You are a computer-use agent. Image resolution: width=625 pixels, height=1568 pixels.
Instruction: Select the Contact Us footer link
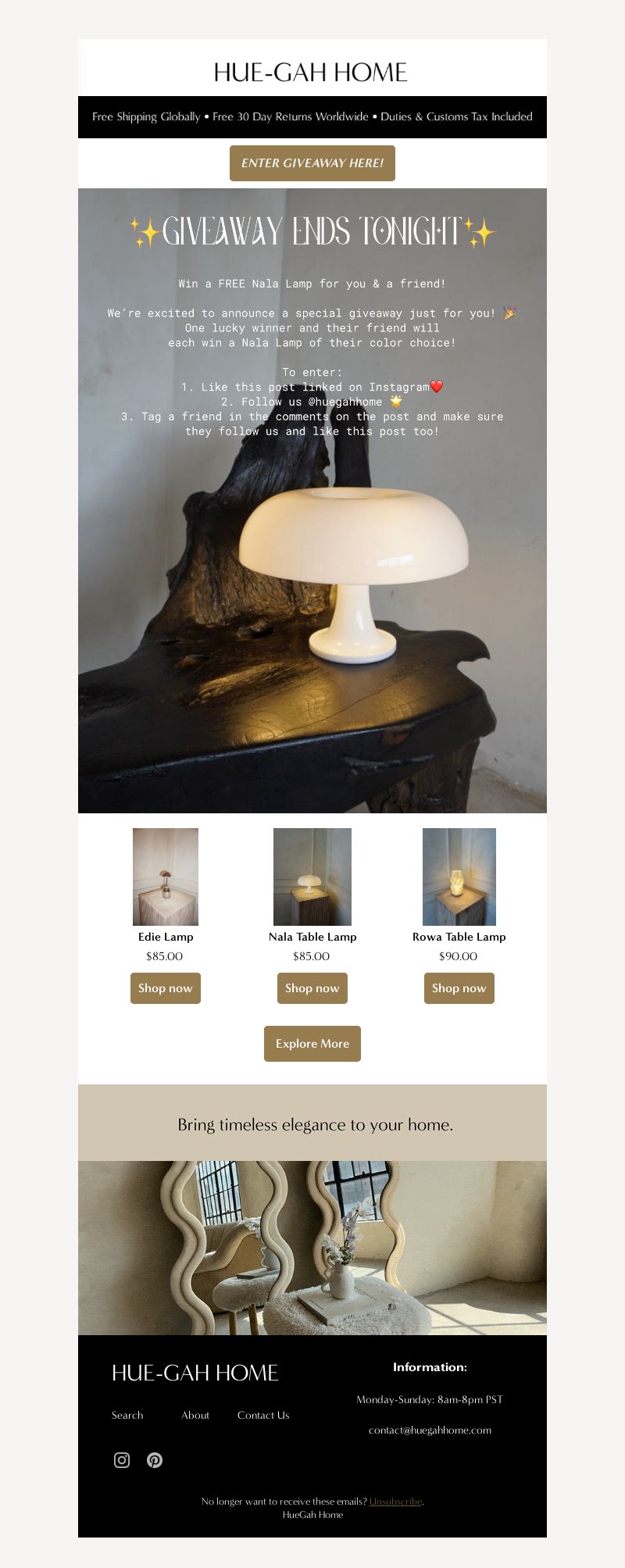point(263,1415)
